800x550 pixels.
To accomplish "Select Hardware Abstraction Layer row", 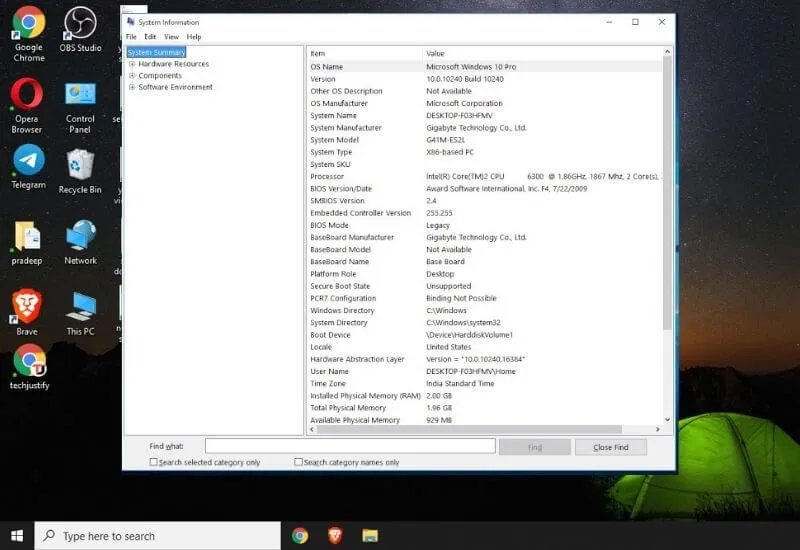I will [x=485, y=359].
